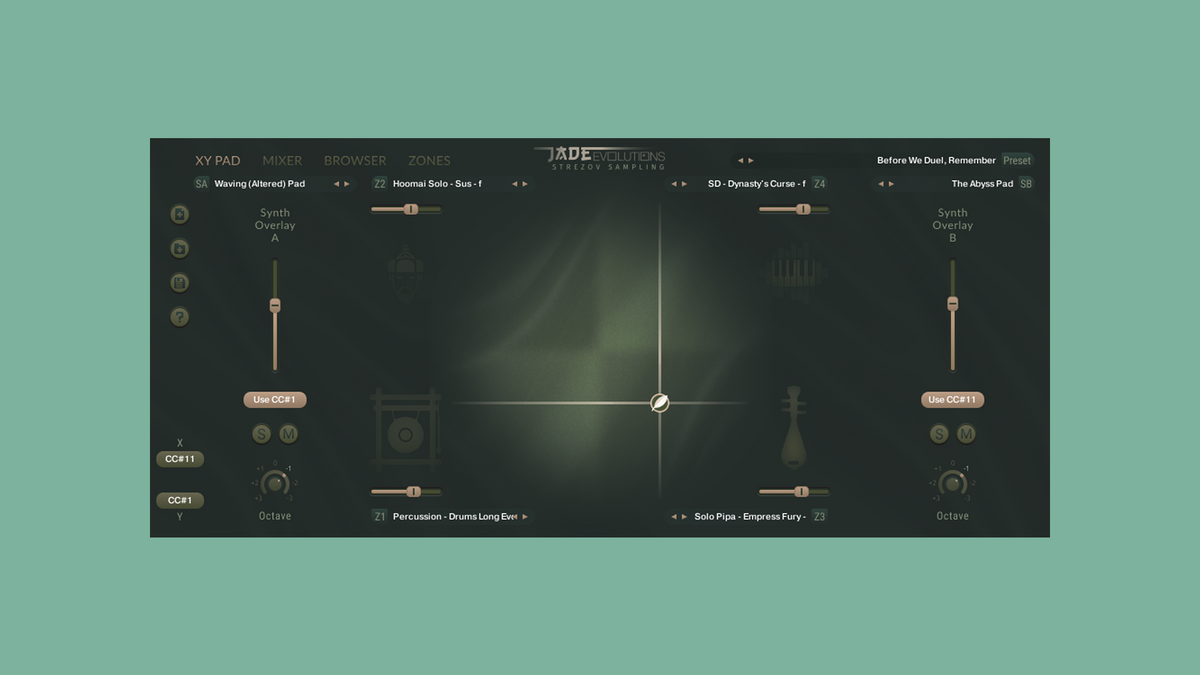This screenshot has width=1200, height=675.
Task: Click the SB synth badge
Action: click(1026, 184)
